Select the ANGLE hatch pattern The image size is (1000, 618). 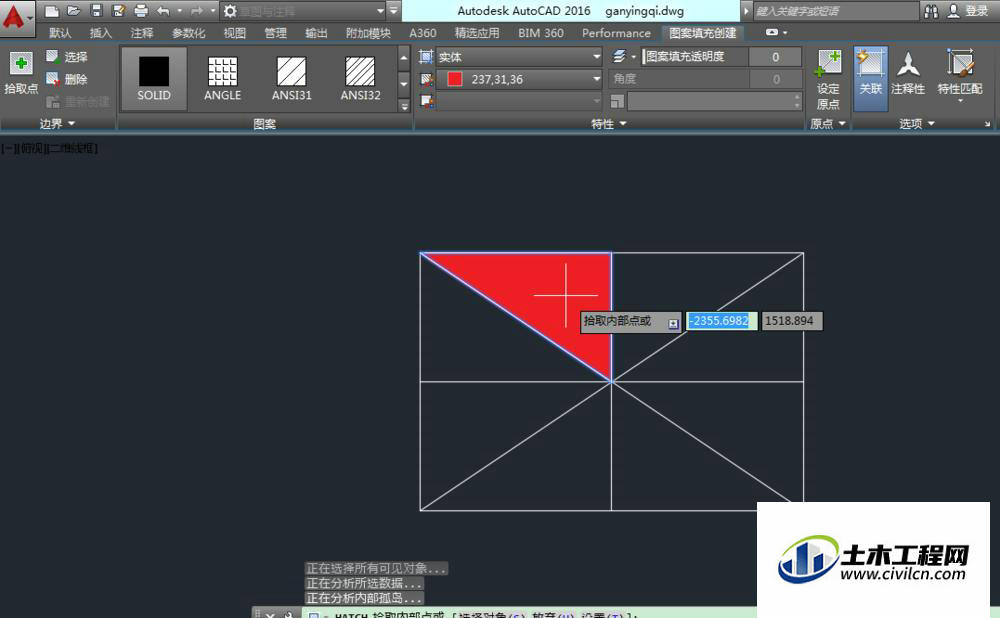point(223,78)
